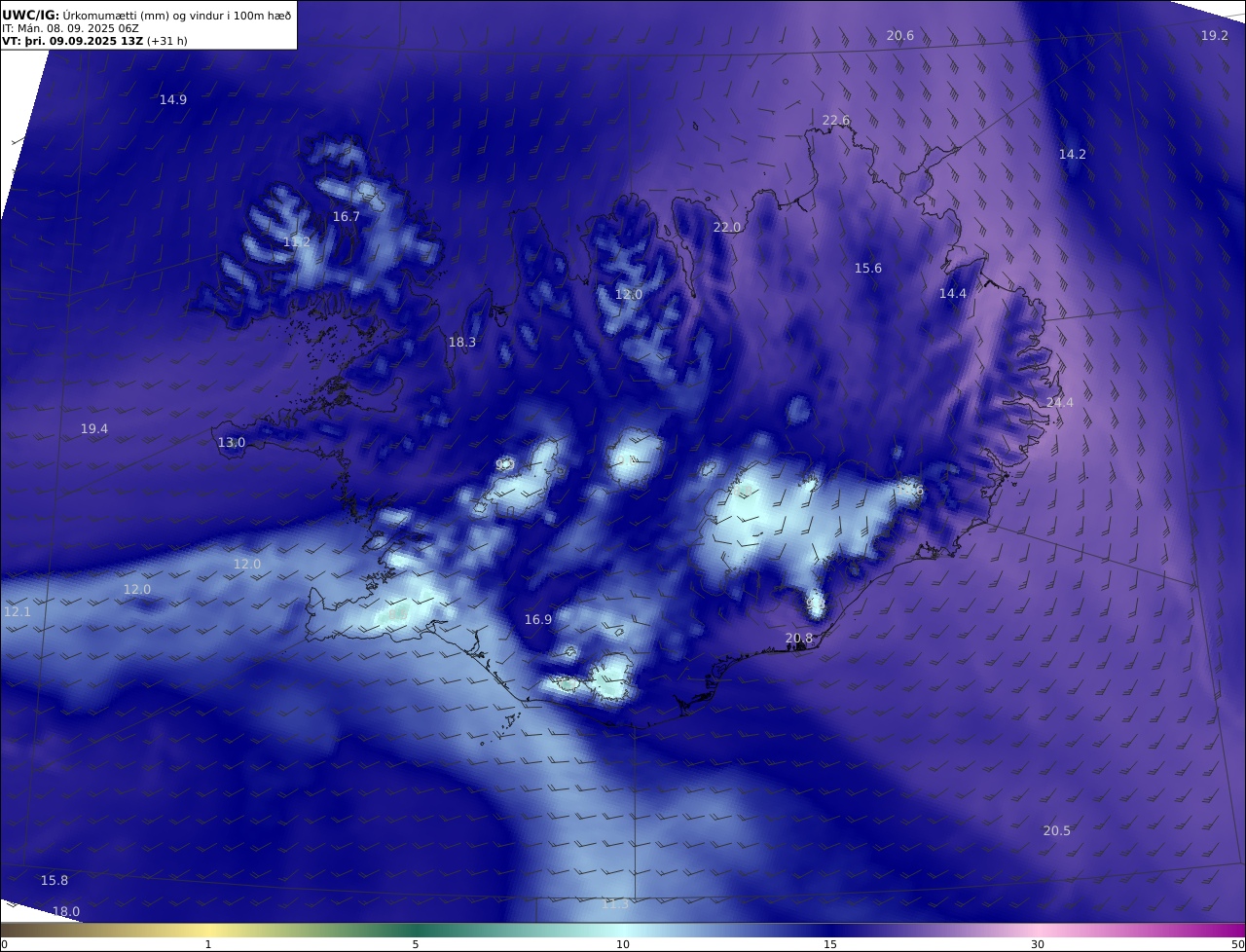The image size is (1246, 952).
Task: Click the 20.5 value label
Action: click(1057, 830)
